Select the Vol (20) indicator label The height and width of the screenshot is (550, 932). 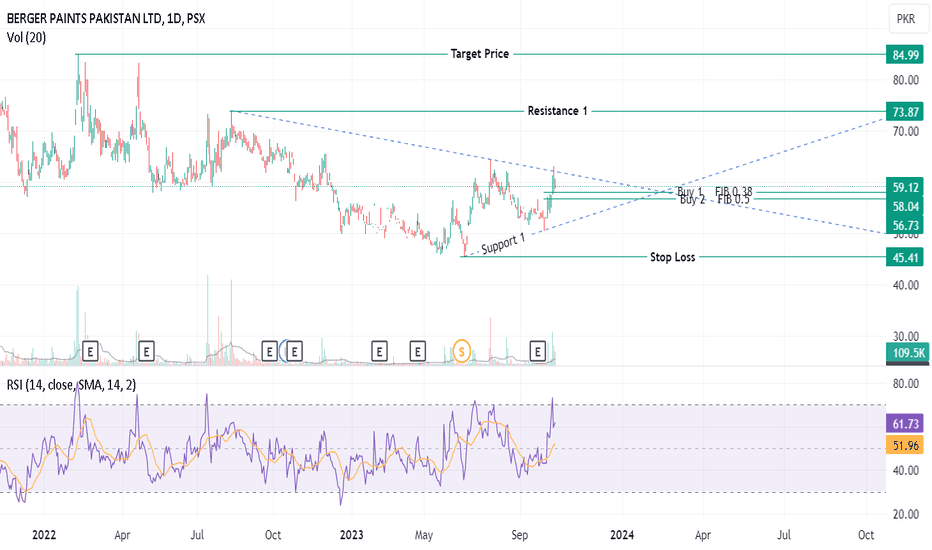click(x=26, y=37)
